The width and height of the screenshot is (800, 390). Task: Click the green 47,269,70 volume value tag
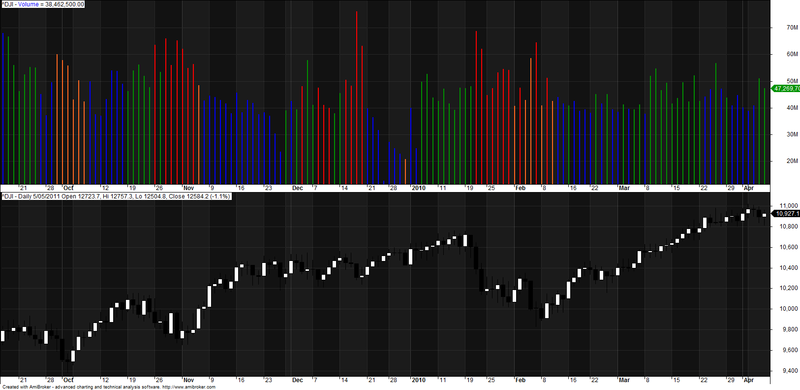tap(786, 88)
